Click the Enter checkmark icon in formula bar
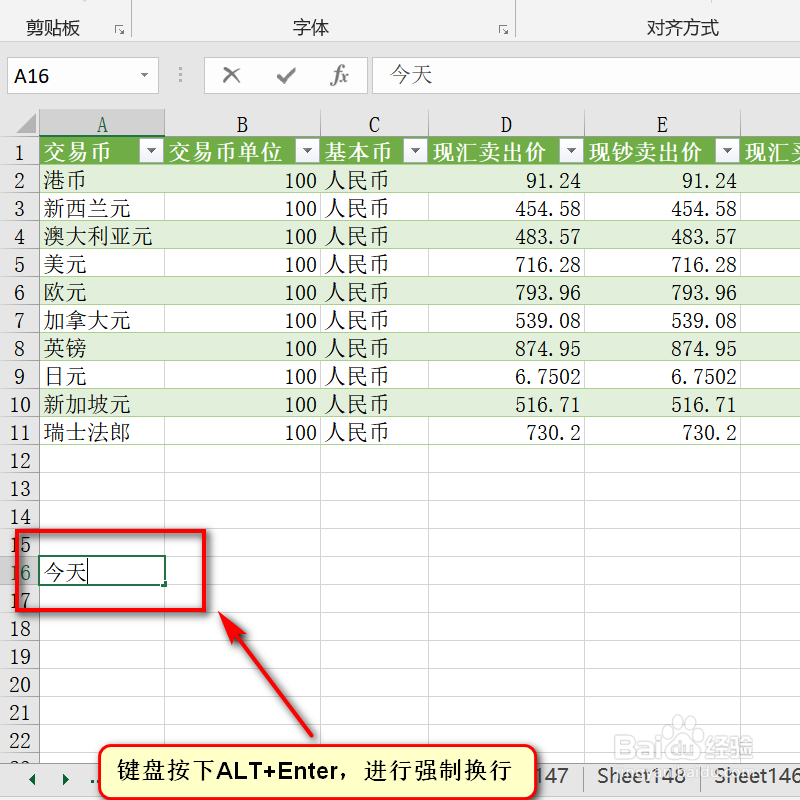Screen dimensions: 800x800 point(285,75)
